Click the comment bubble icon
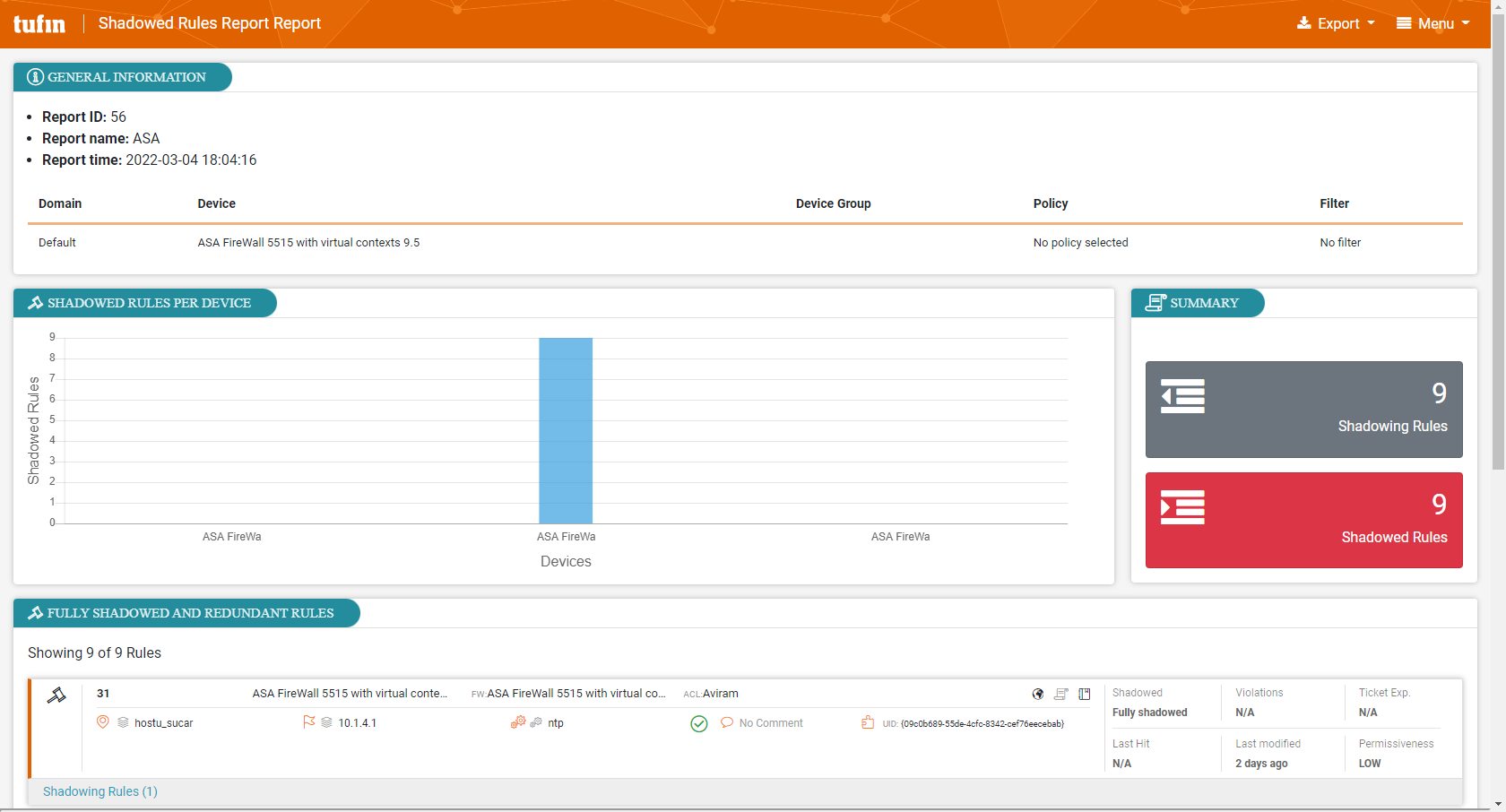The height and width of the screenshot is (812, 1506). pyautogui.click(x=727, y=722)
